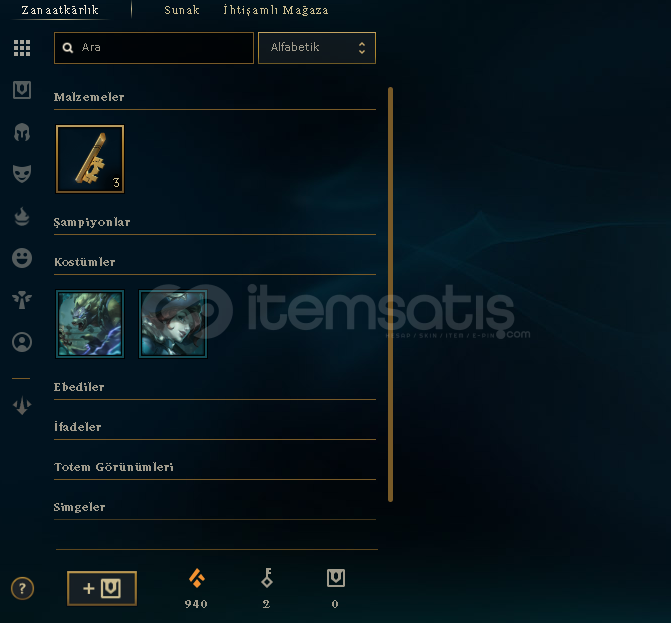Select the Miss Fortune skin shard

click(x=173, y=324)
